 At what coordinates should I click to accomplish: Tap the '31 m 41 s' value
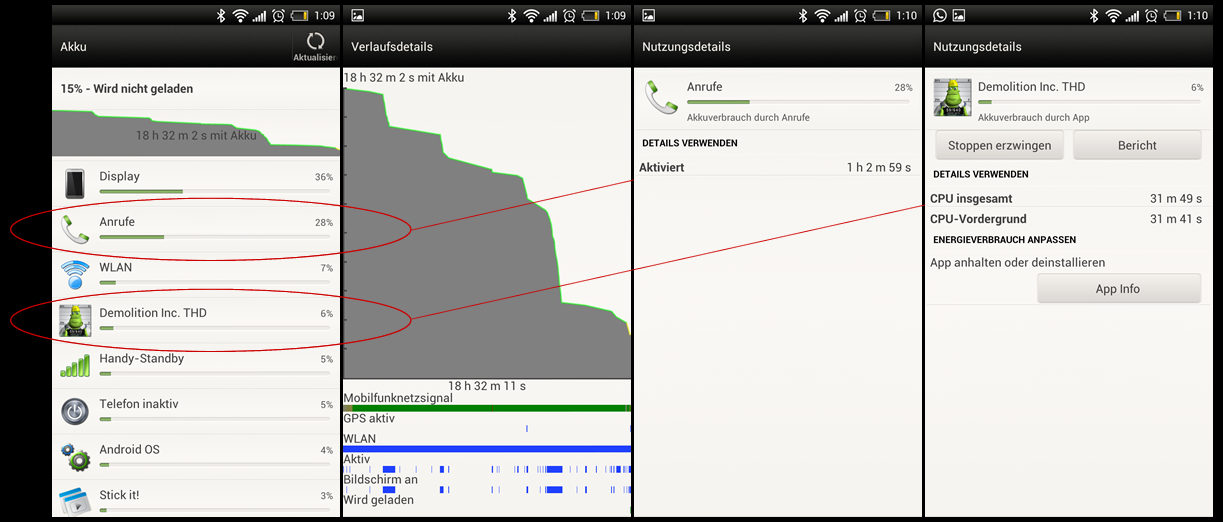[1176, 219]
